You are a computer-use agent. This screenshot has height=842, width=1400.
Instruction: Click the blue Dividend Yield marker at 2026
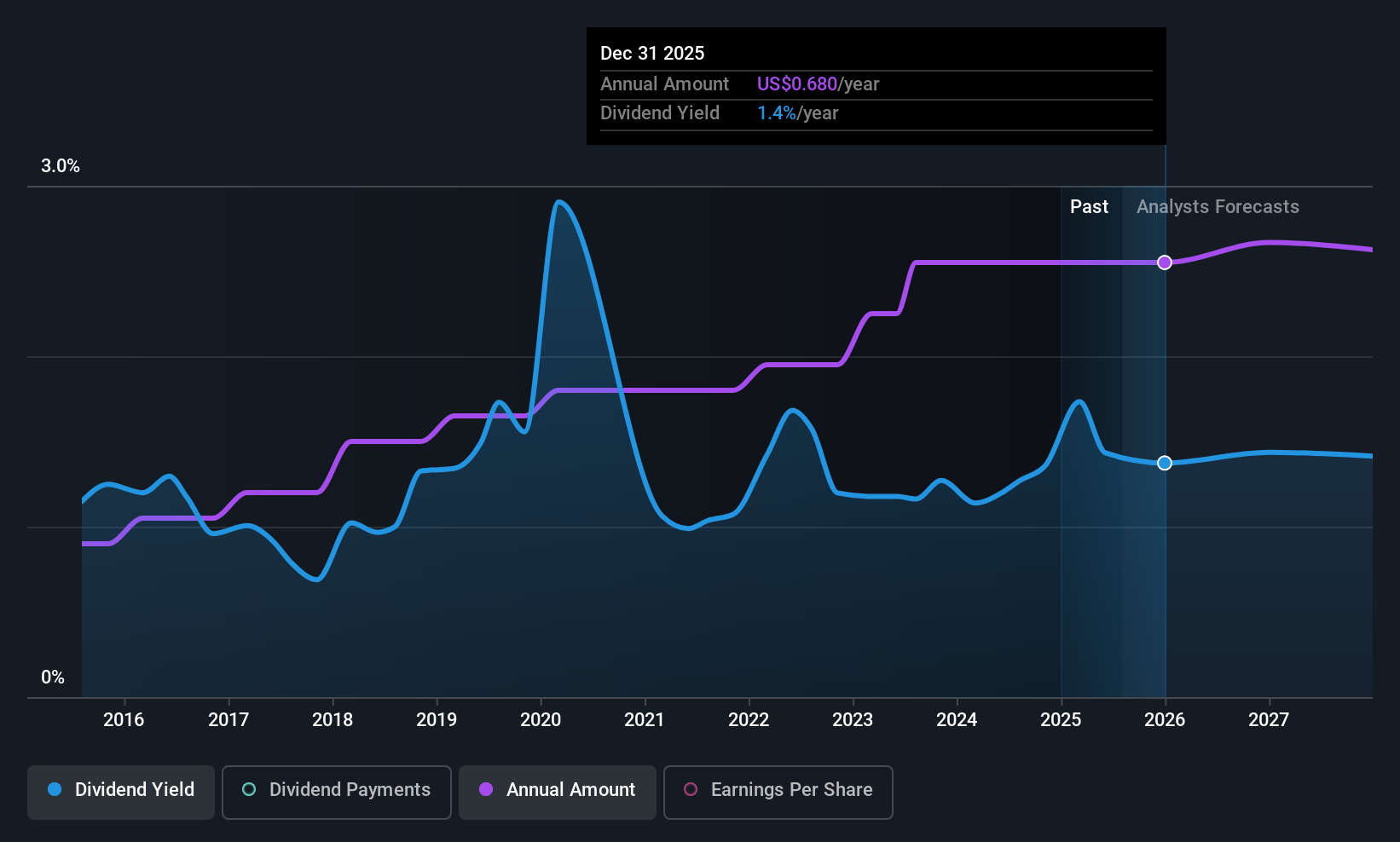click(x=1165, y=463)
